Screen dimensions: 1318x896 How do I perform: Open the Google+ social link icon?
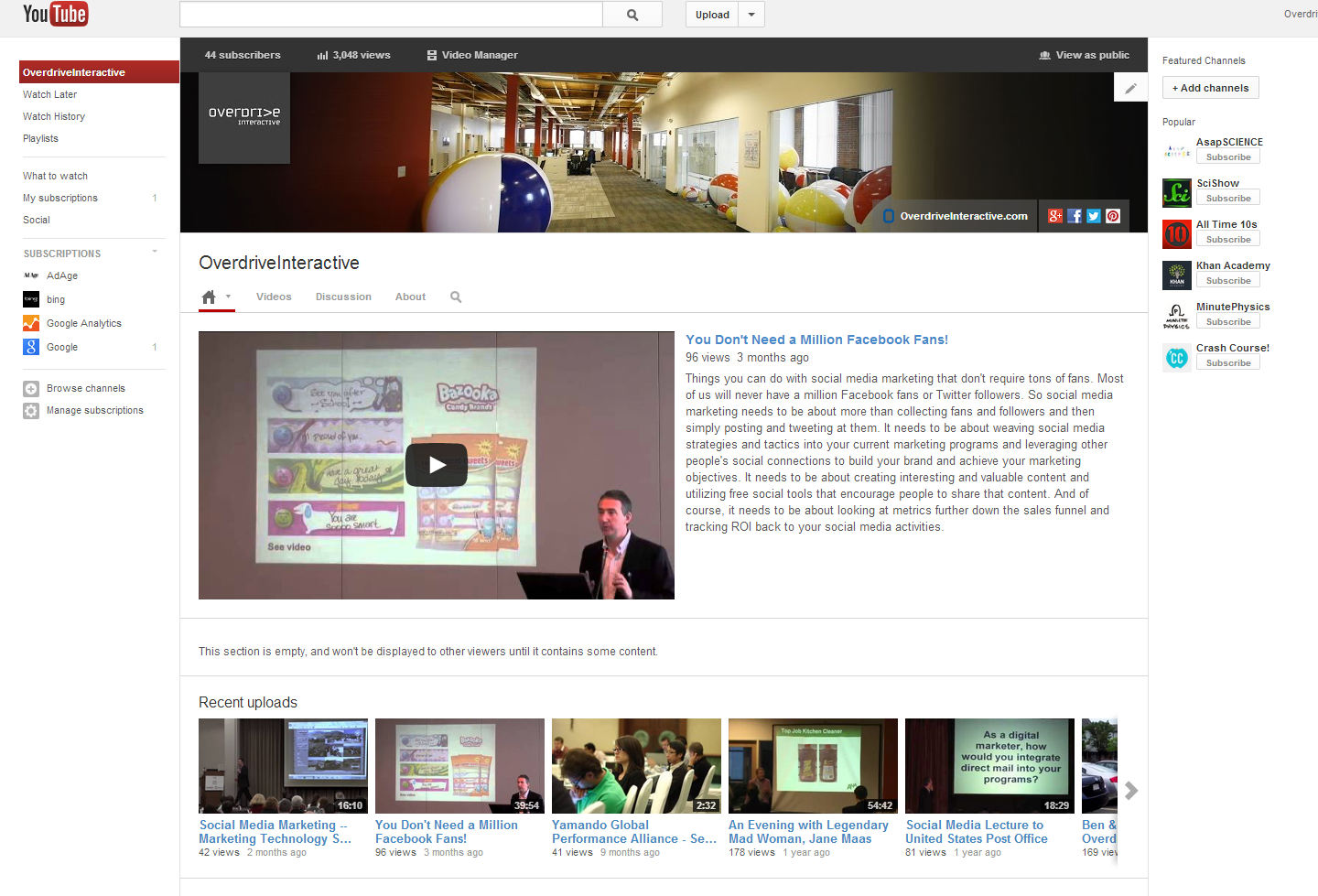coord(1055,216)
